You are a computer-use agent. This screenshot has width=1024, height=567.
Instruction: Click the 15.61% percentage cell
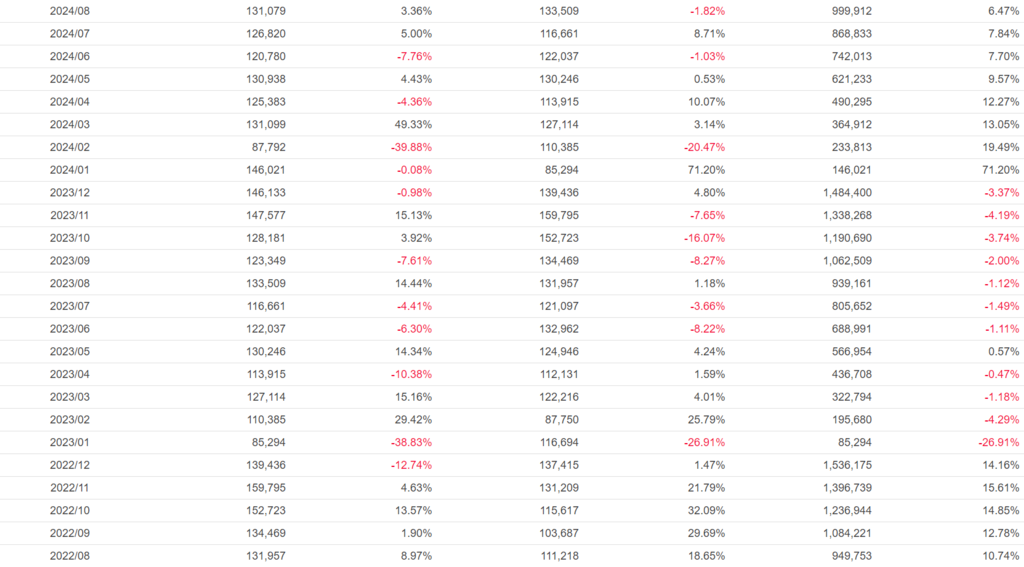click(997, 488)
